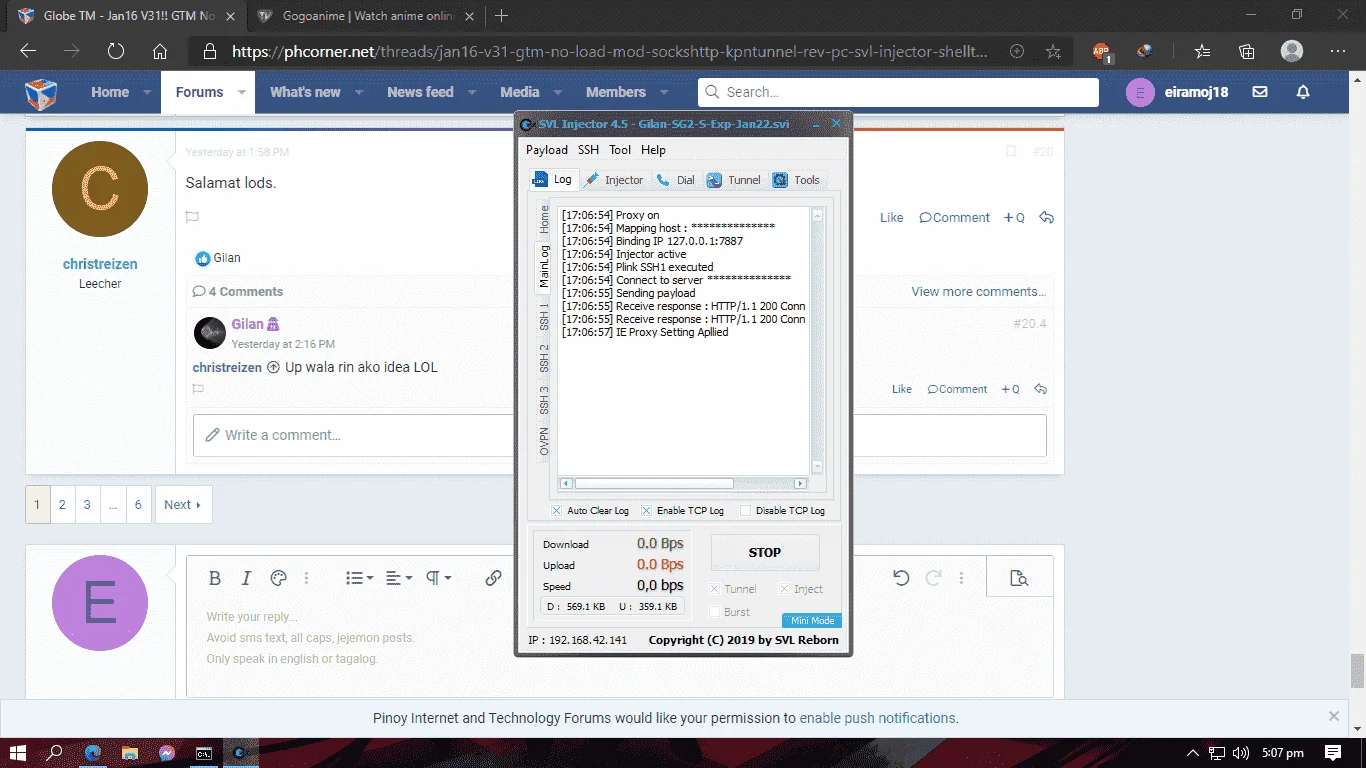1366x768 pixels.
Task: Open the alerts bell icon in forum header
Action: click(x=1303, y=92)
